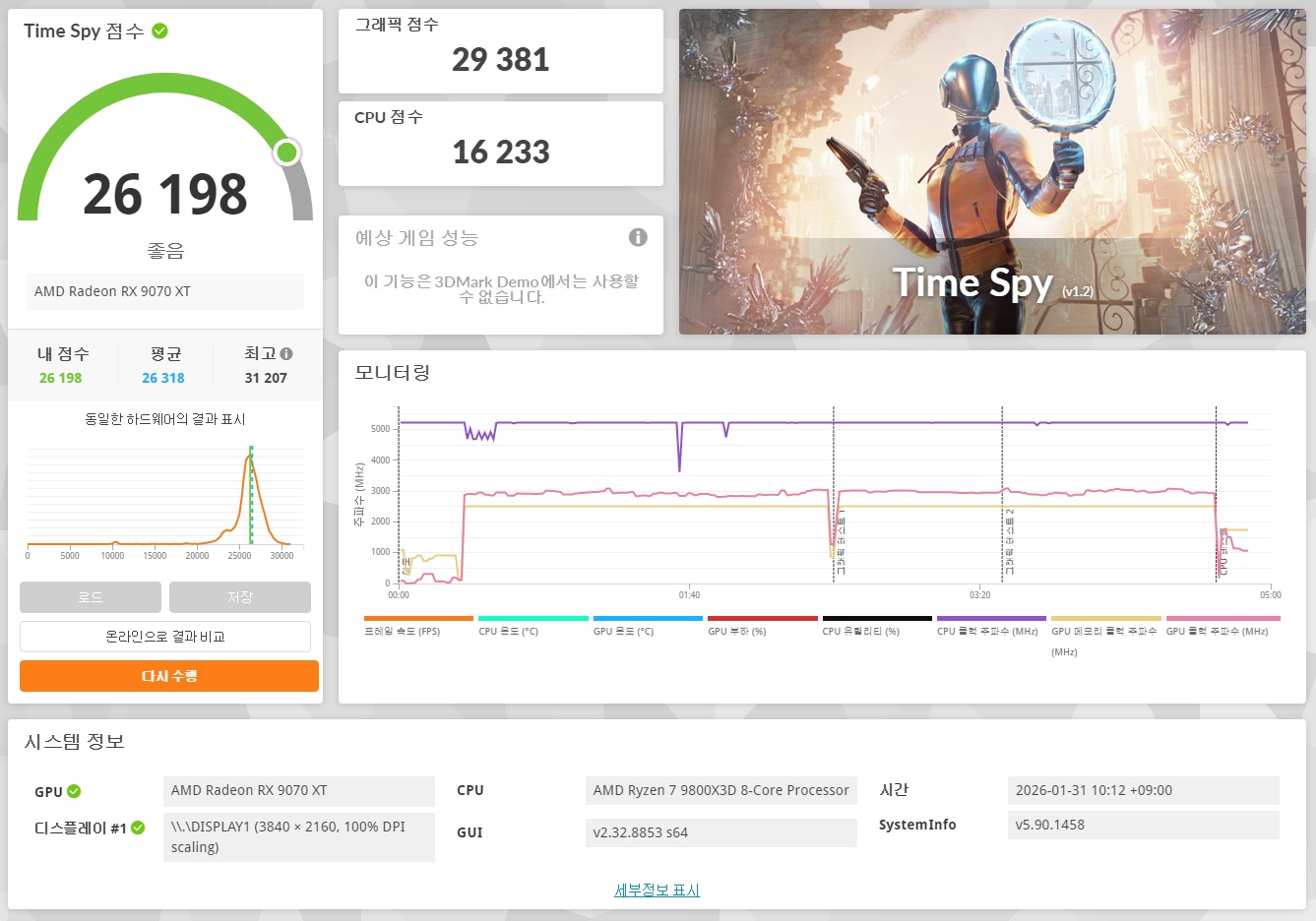Click the green validation check beside Time Spy score
The height and width of the screenshot is (921, 1316).
pyautogui.click(x=160, y=31)
